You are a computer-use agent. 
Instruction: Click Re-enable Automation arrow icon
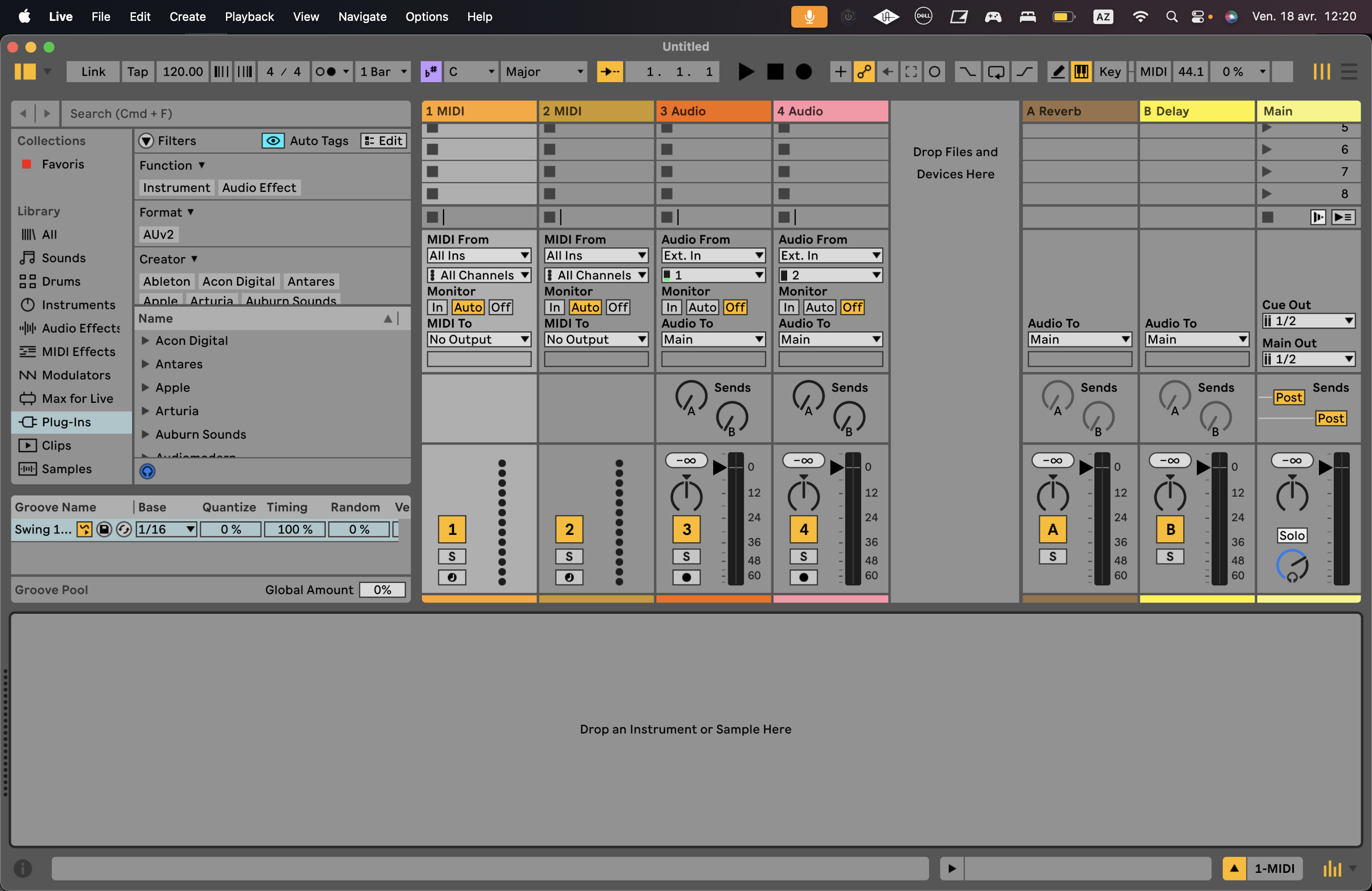887,72
